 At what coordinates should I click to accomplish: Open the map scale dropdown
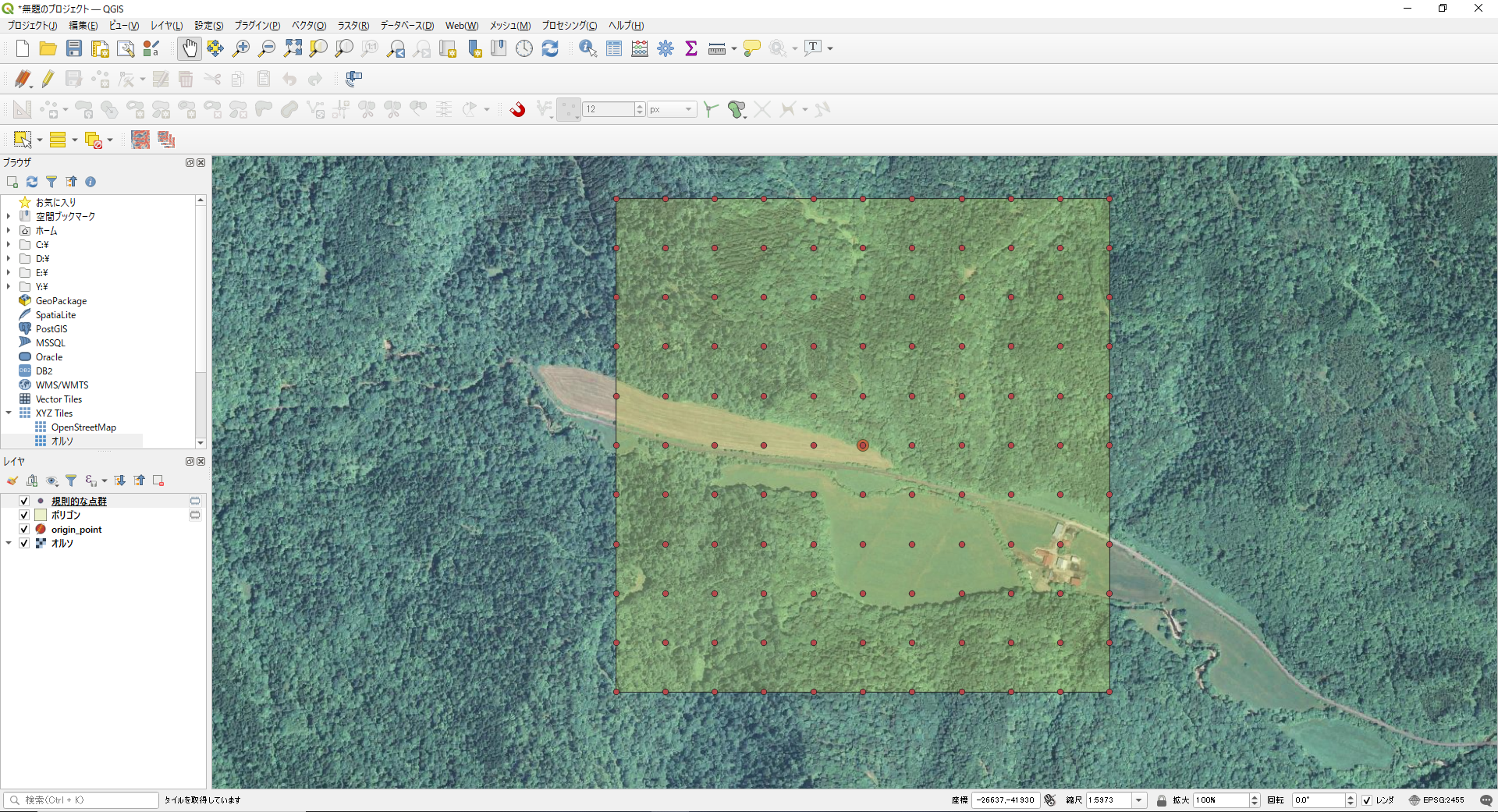1139,800
